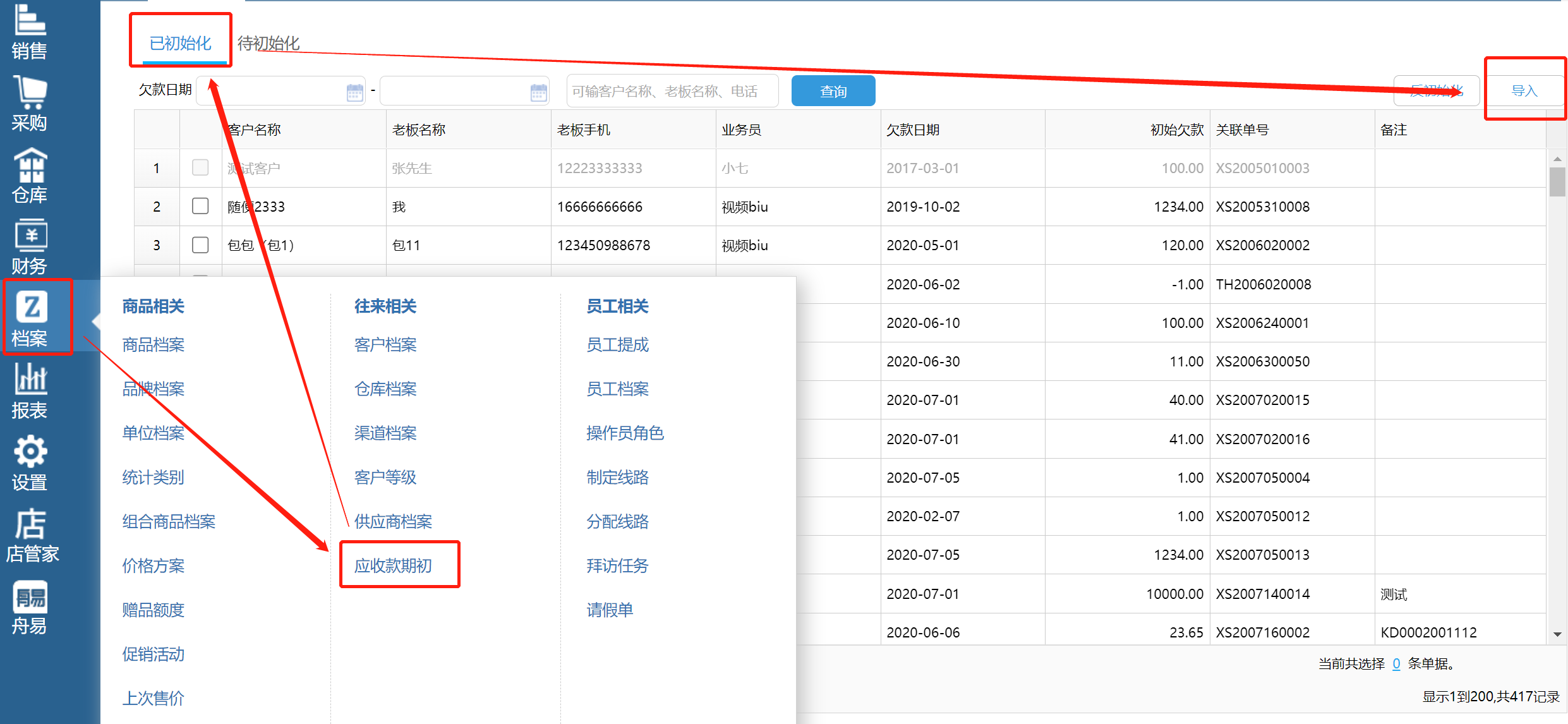
Task: Open 统计类别 from the menu
Action: pos(154,478)
